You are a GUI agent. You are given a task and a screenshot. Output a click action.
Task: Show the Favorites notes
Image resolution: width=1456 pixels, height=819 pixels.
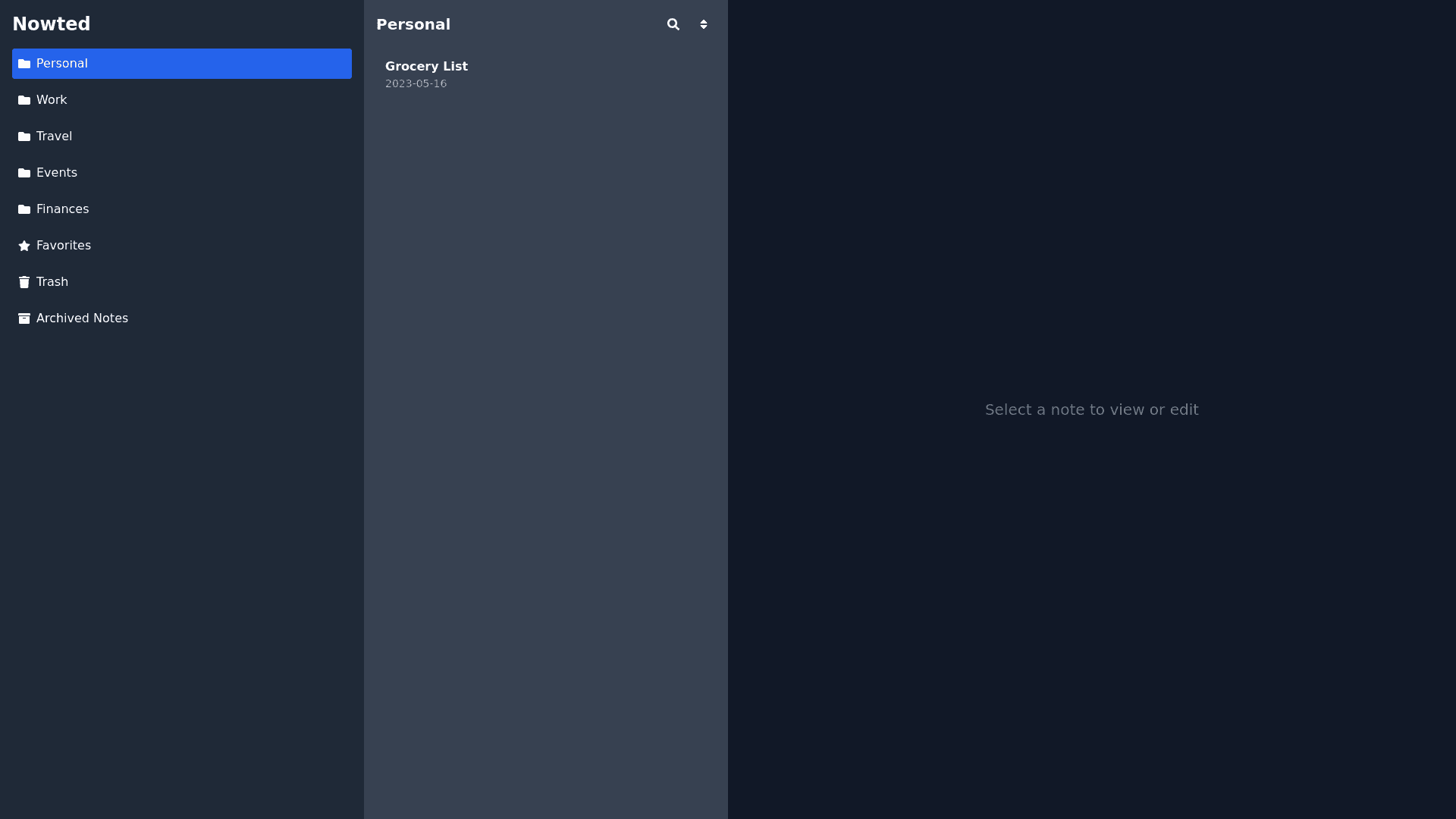[x=64, y=246]
